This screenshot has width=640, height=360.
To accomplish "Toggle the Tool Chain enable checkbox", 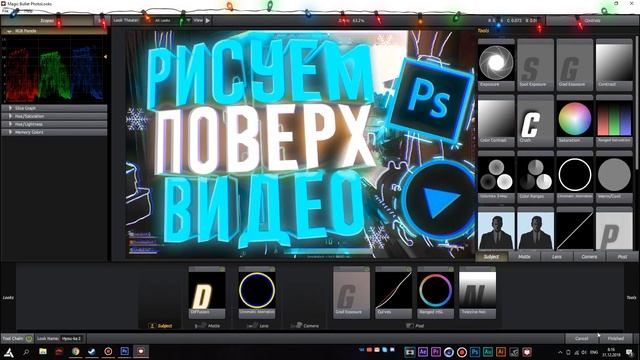I will click(x=29, y=339).
